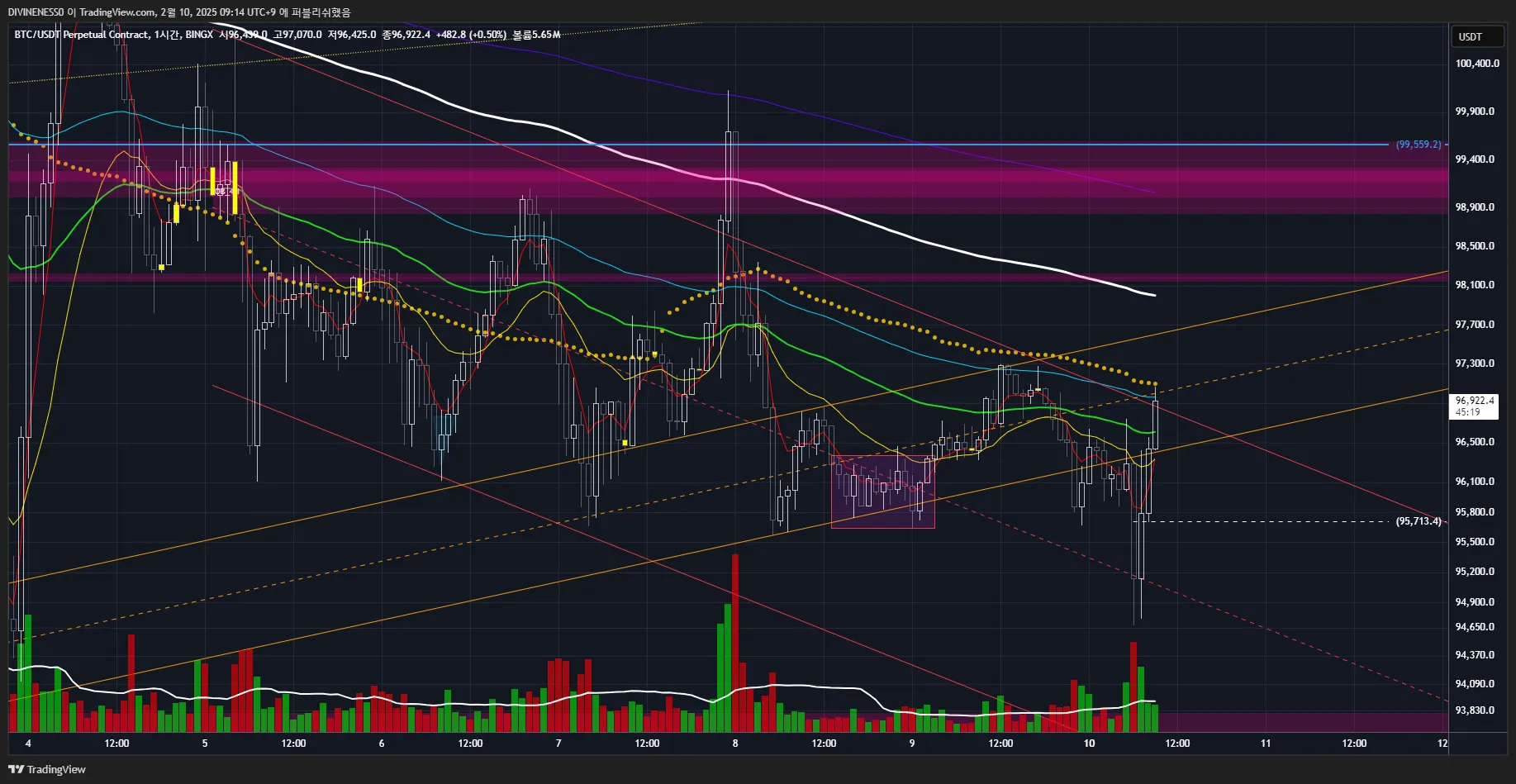Click the low value 저96,425.0
1516x784 pixels.
point(352,35)
